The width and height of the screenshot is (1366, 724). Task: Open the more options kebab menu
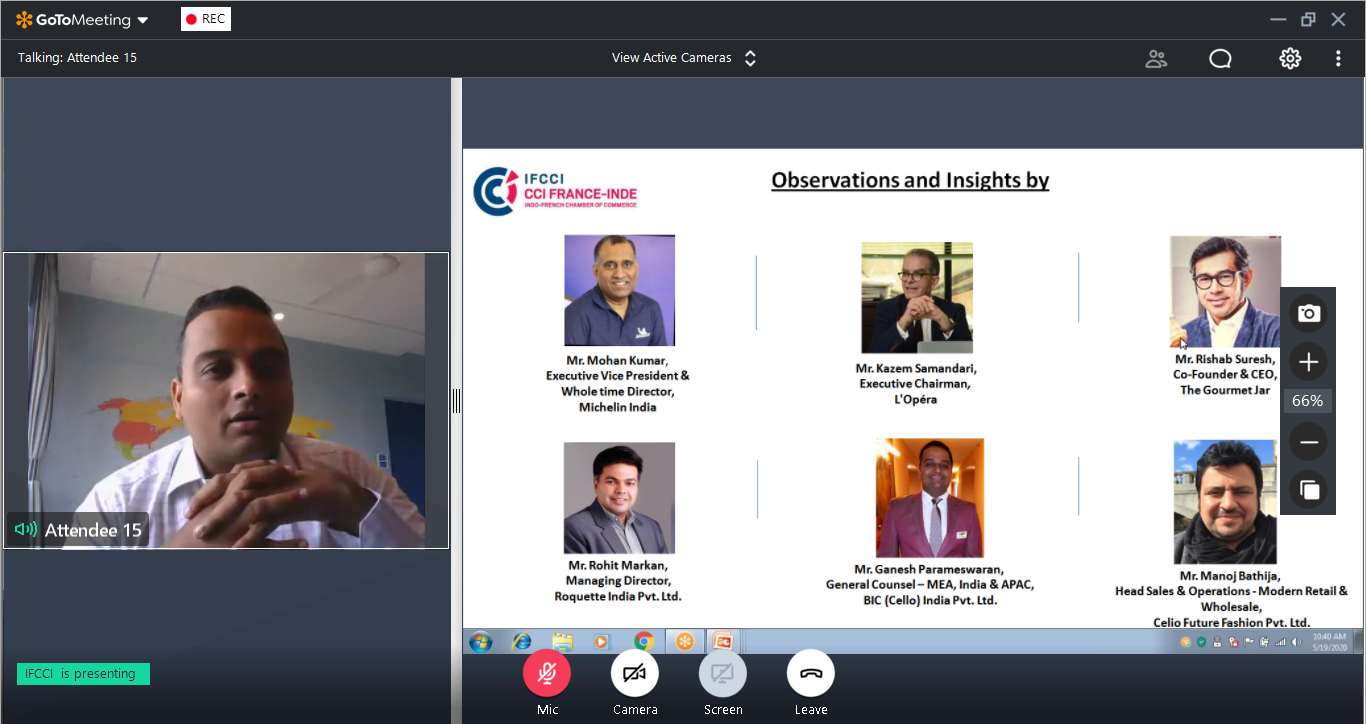(x=1338, y=59)
